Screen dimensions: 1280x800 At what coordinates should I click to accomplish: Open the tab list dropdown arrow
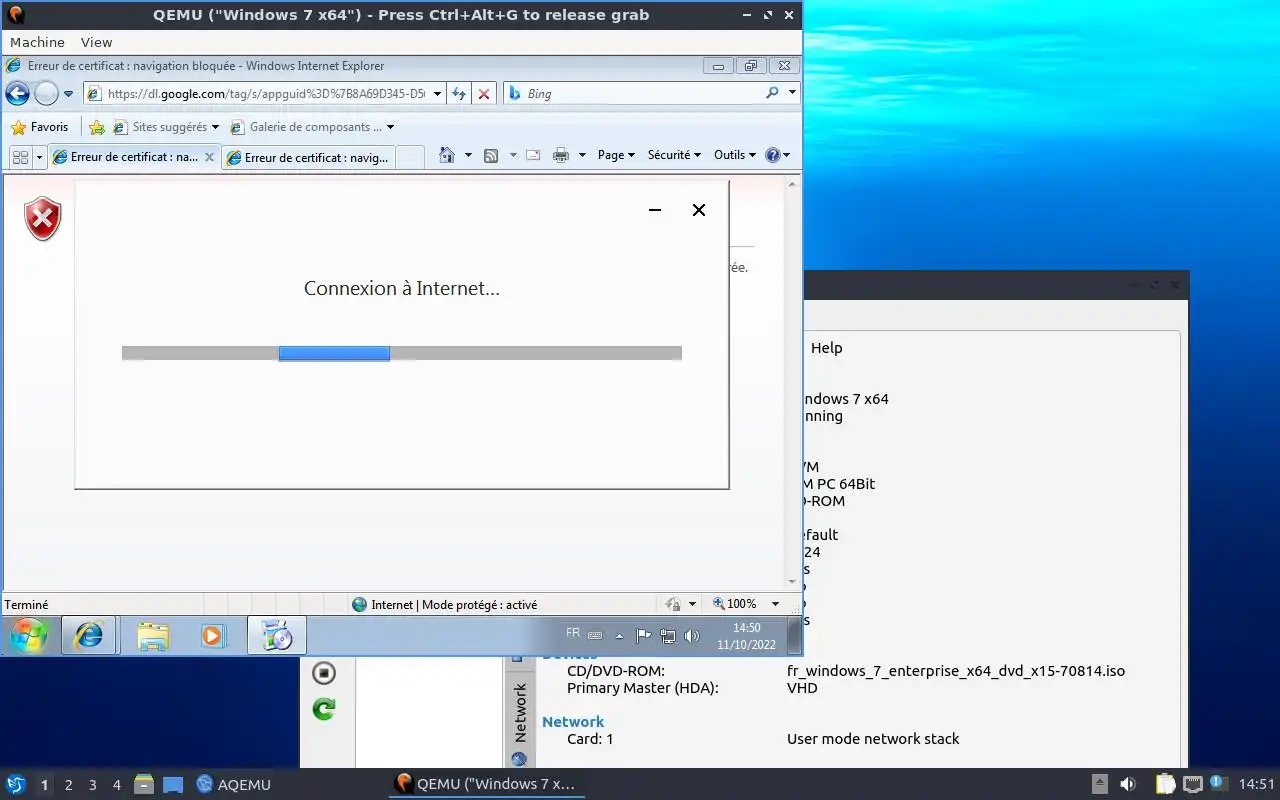coord(40,157)
